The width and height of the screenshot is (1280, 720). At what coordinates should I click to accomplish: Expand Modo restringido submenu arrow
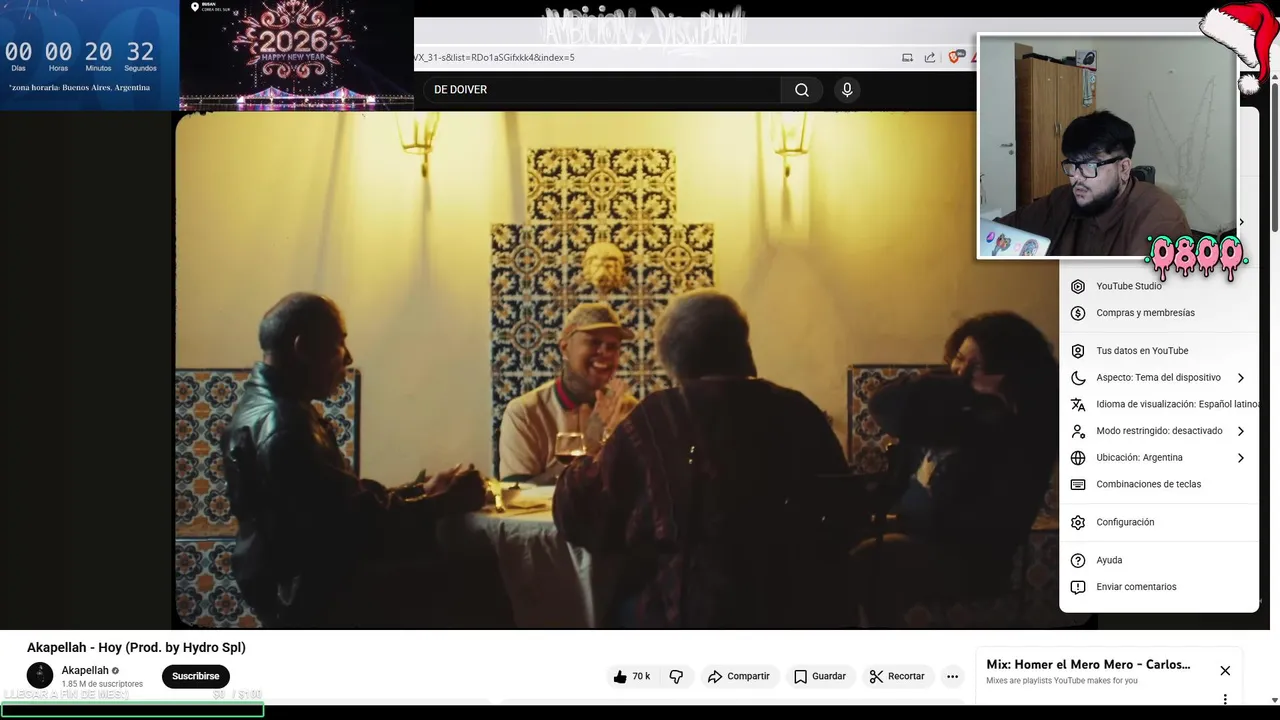[x=1241, y=431]
